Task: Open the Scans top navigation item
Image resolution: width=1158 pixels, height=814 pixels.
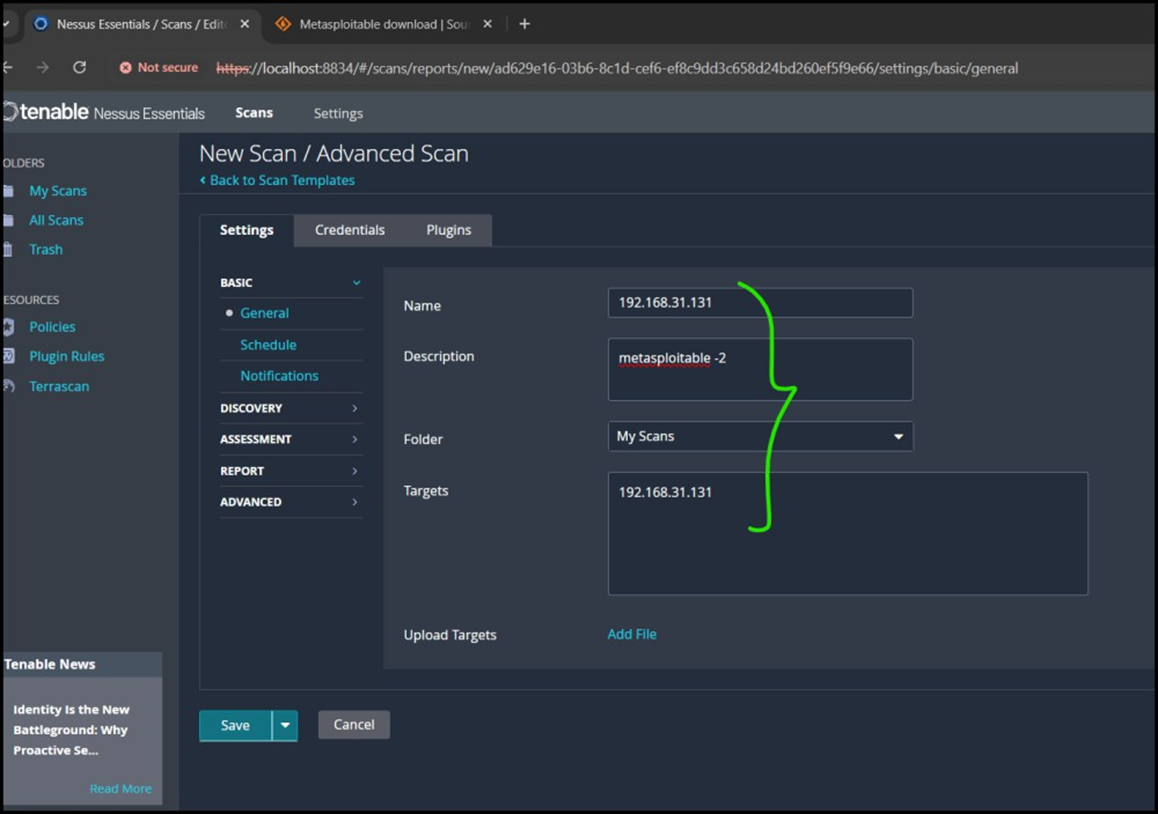Action: [x=254, y=112]
